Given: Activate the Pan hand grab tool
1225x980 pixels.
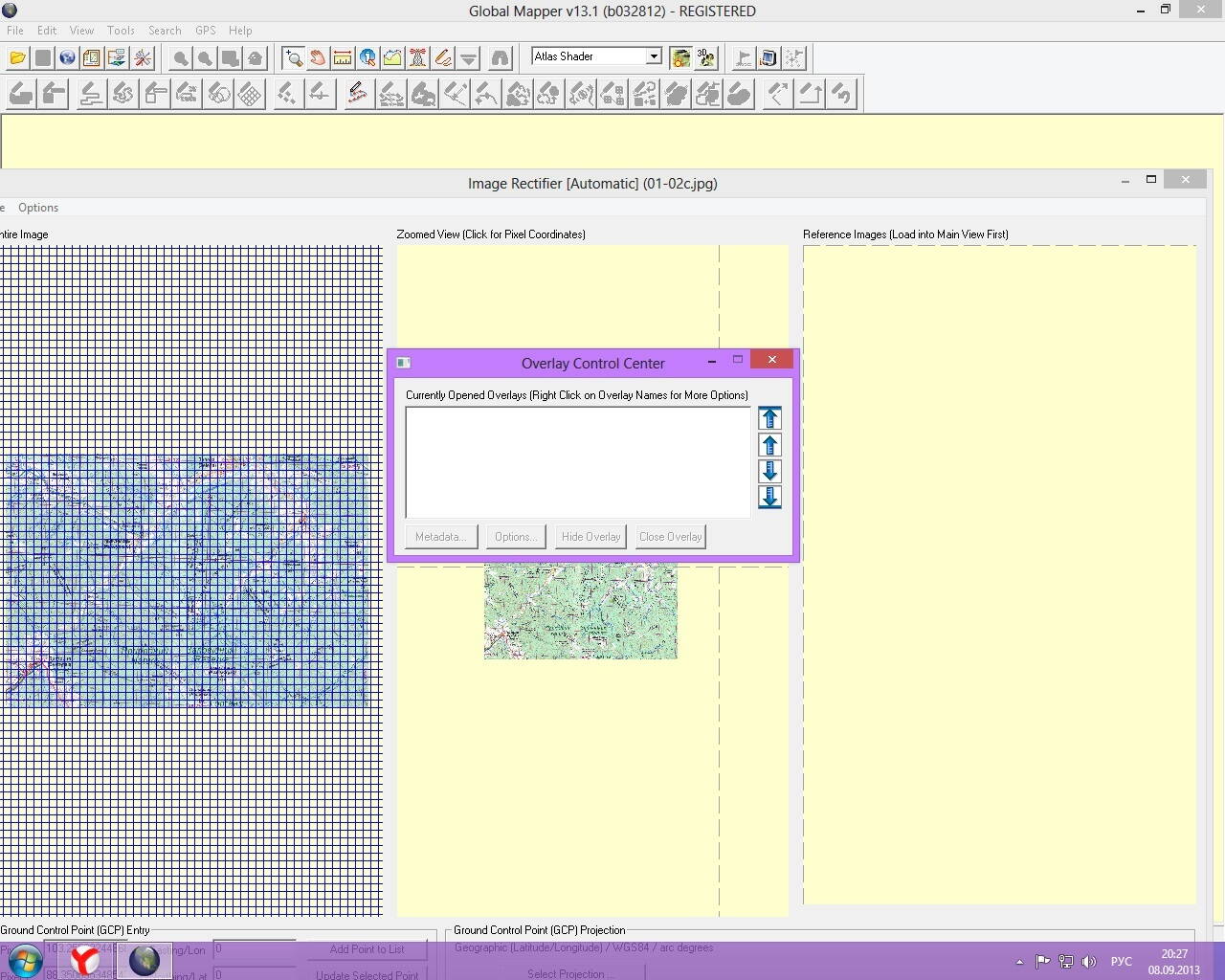Looking at the screenshot, I should click(318, 58).
